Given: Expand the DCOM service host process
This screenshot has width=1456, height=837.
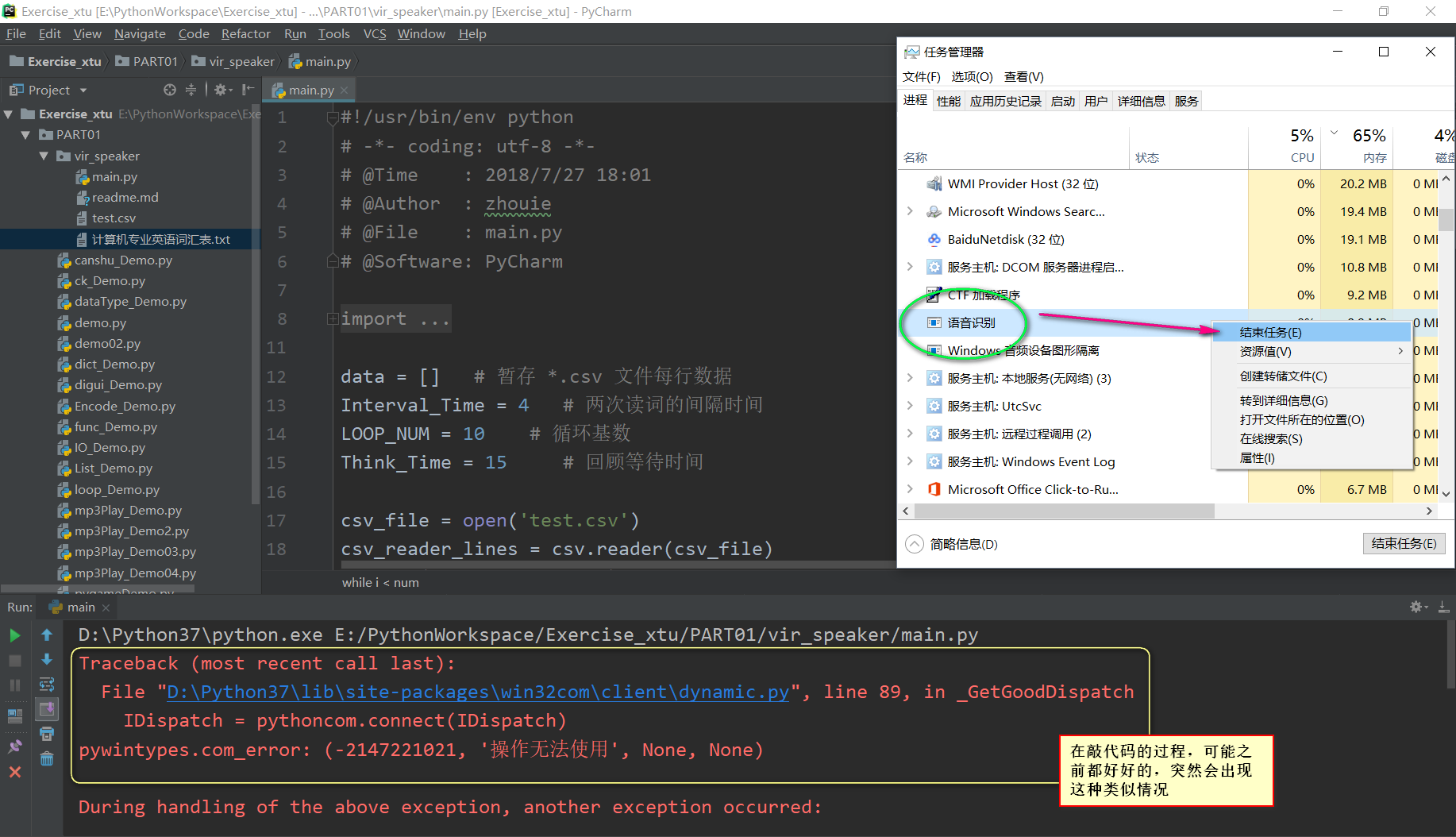Looking at the screenshot, I should pyautogui.click(x=910, y=267).
